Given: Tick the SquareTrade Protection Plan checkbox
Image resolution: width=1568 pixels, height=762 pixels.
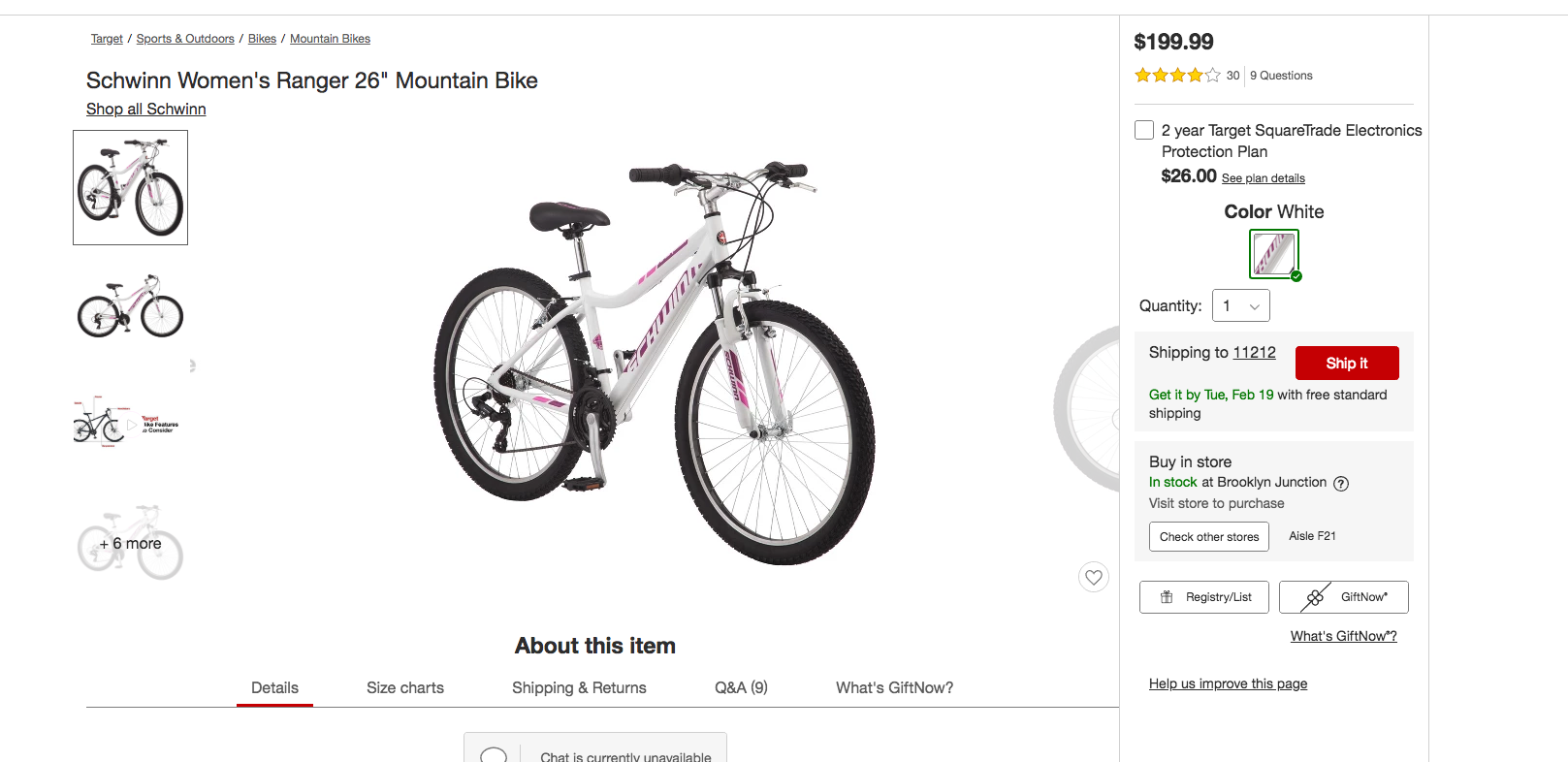Looking at the screenshot, I should (x=1144, y=130).
